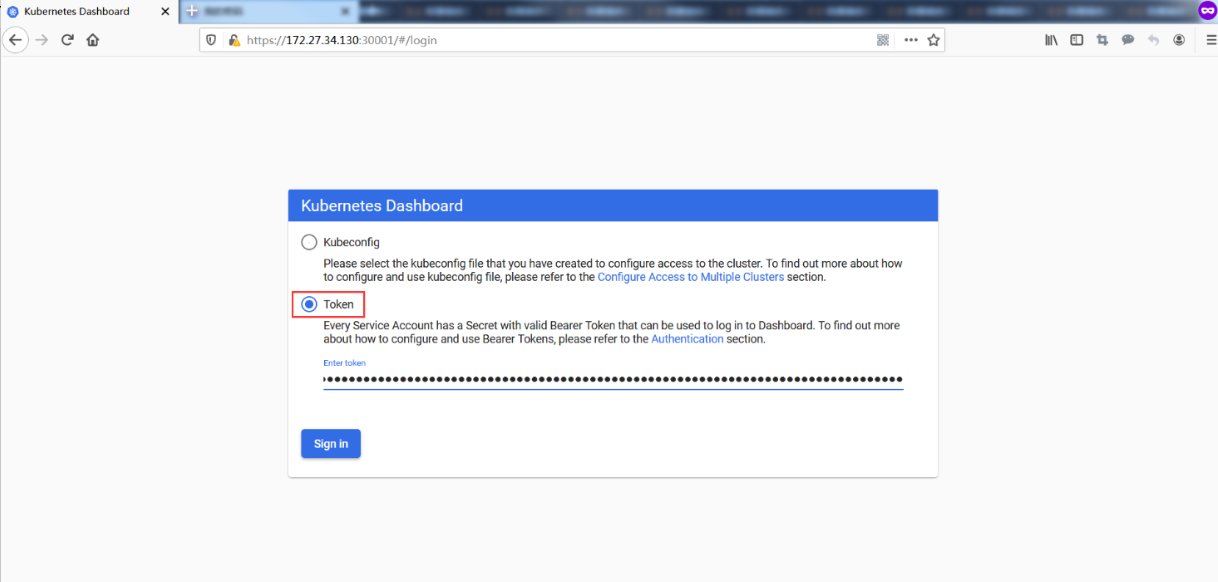Click the Sign in button
The height and width of the screenshot is (582, 1218).
331,444
